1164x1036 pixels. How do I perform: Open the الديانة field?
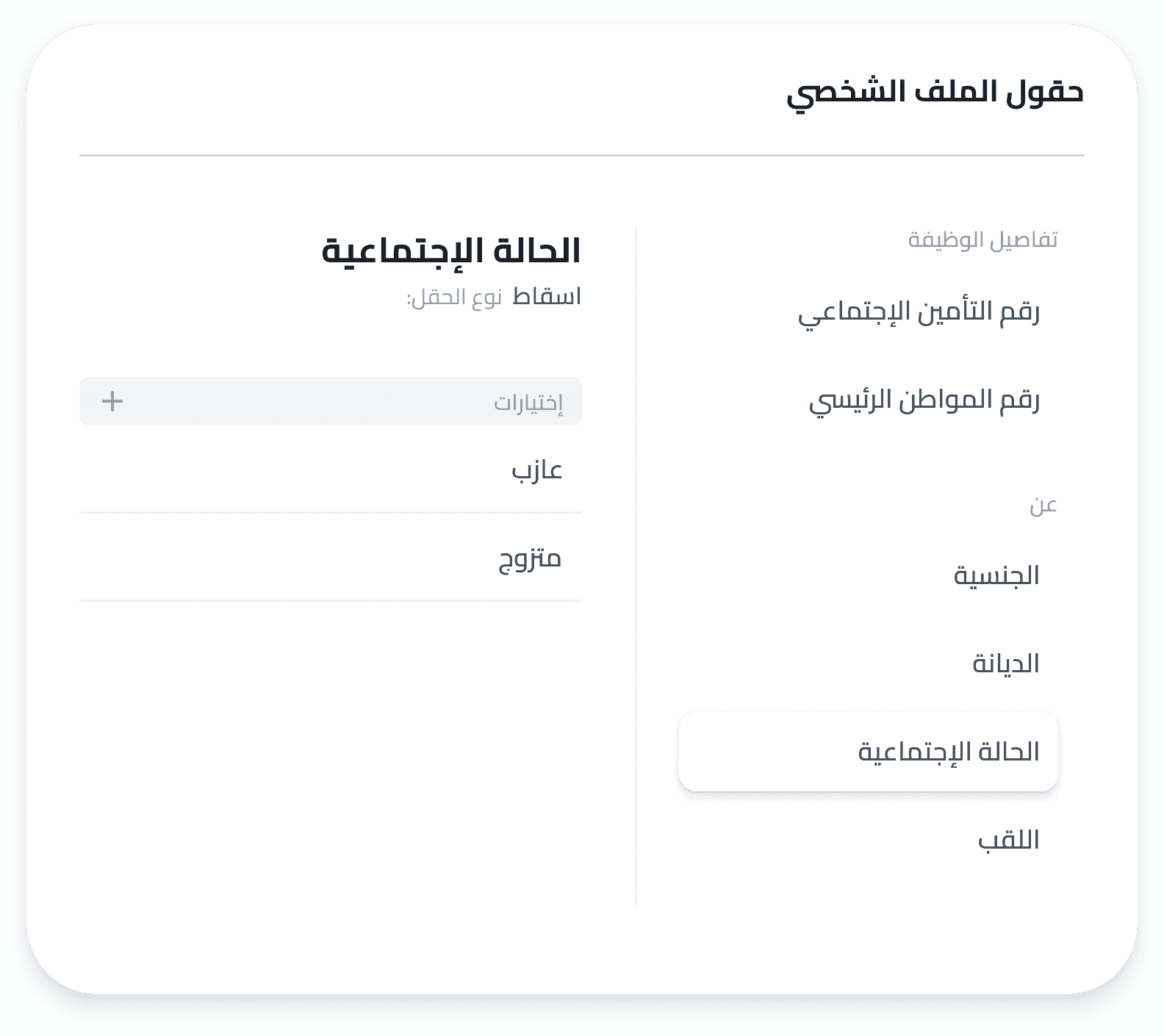coord(1005,663)
